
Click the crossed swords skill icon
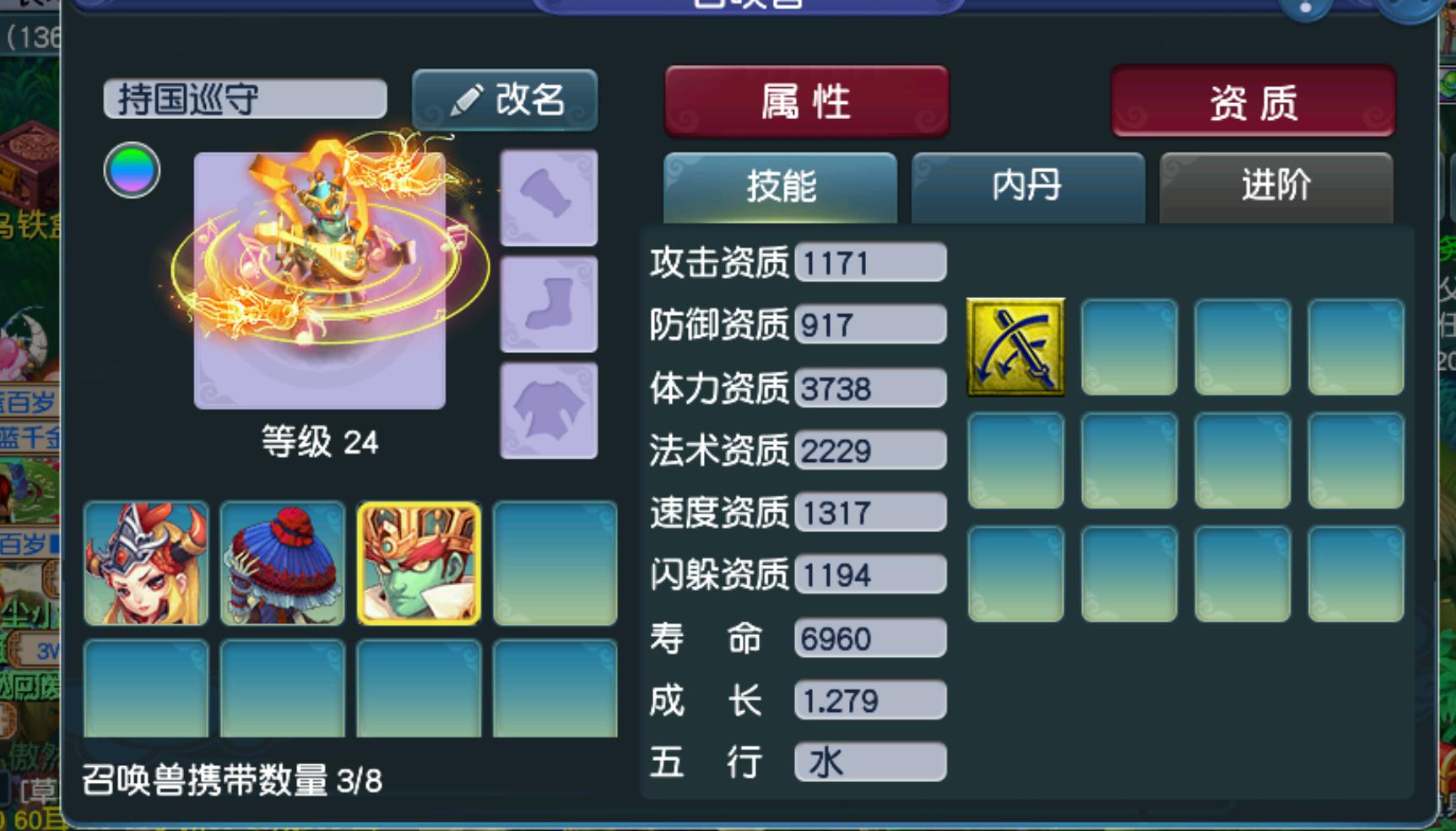[1015, 346]
